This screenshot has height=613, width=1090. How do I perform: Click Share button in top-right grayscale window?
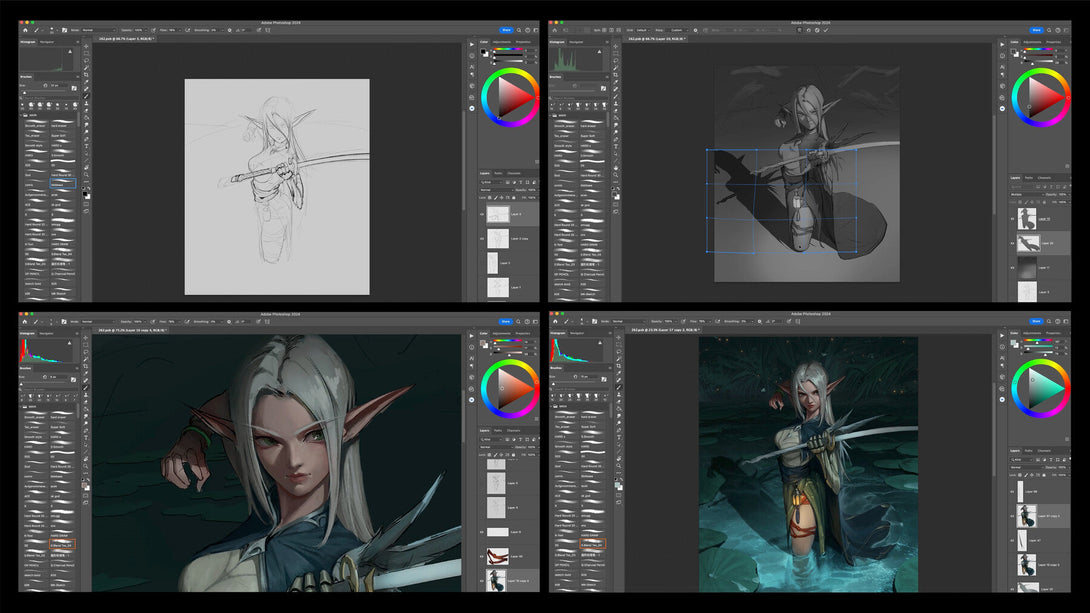tap(1036, 30)
